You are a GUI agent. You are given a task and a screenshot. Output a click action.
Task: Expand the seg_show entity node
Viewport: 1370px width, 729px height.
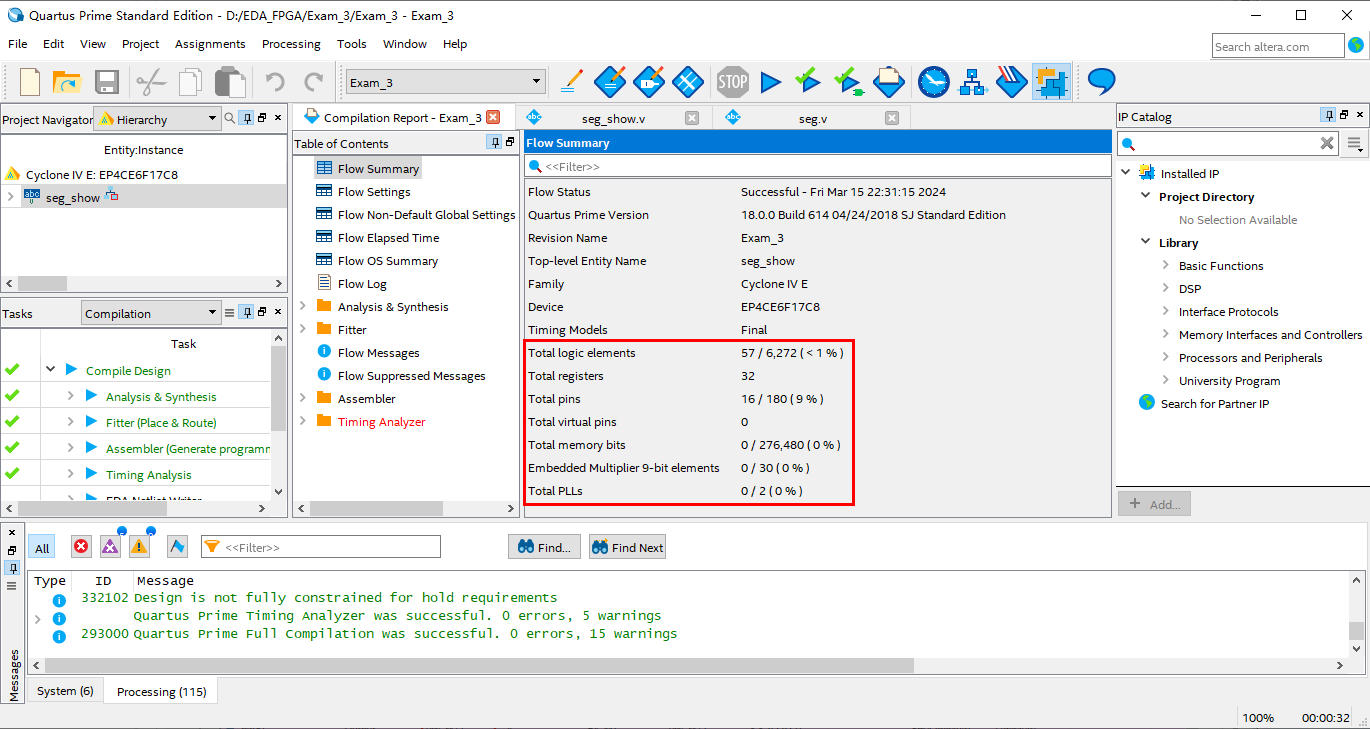point(10,197)
